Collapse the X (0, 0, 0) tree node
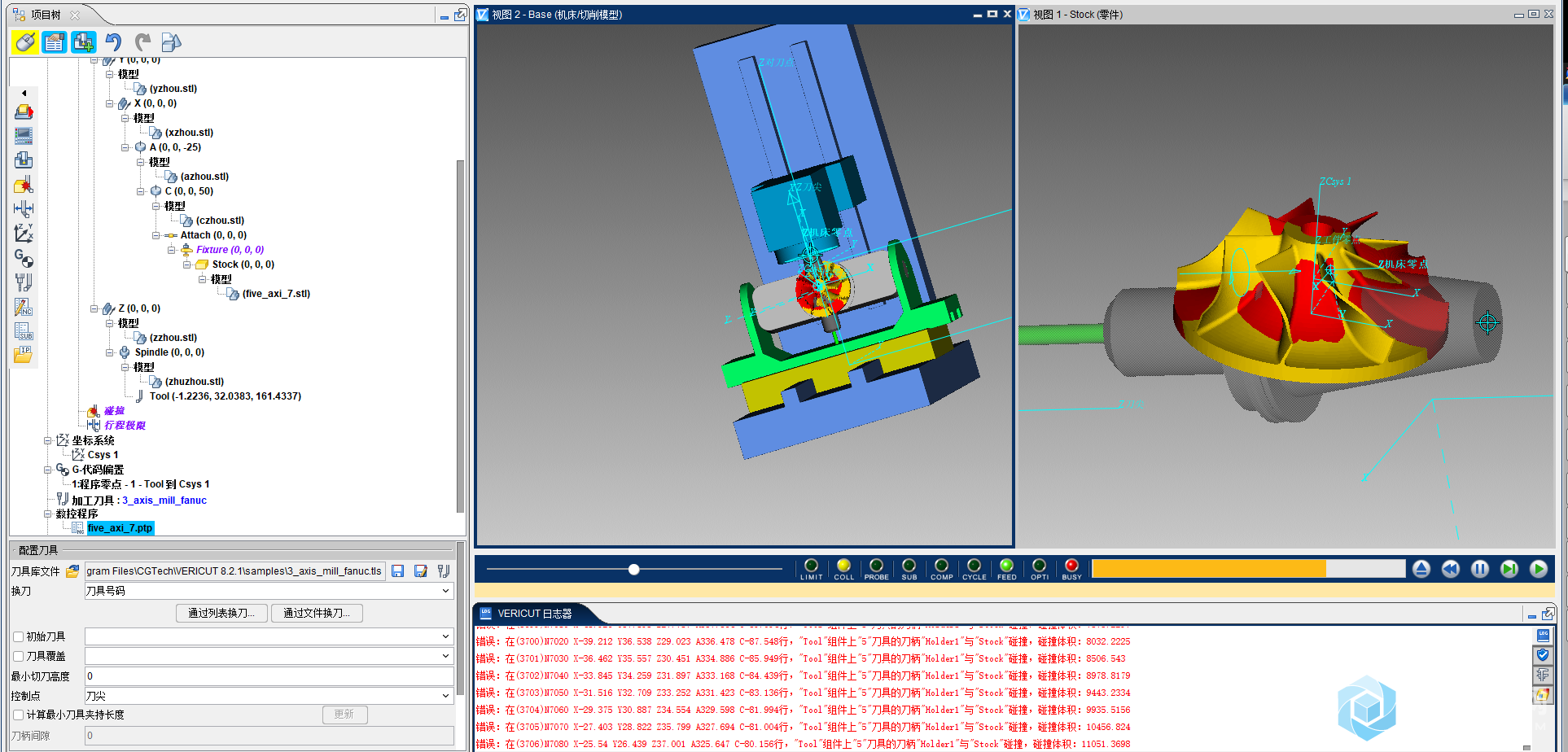 110,103
